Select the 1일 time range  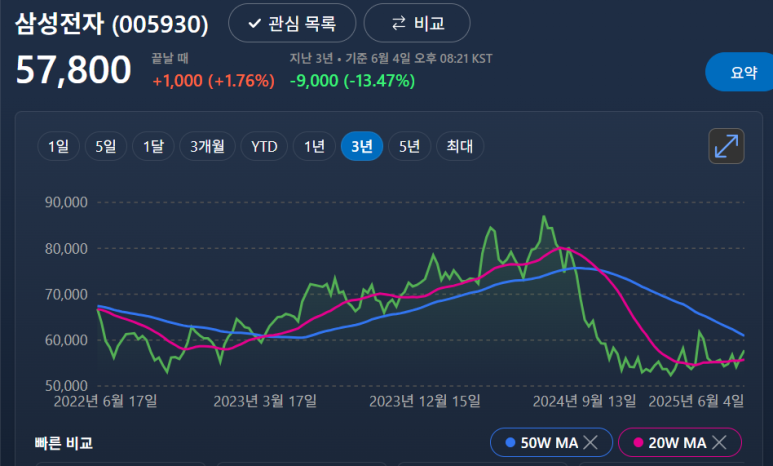click(58, 146)
